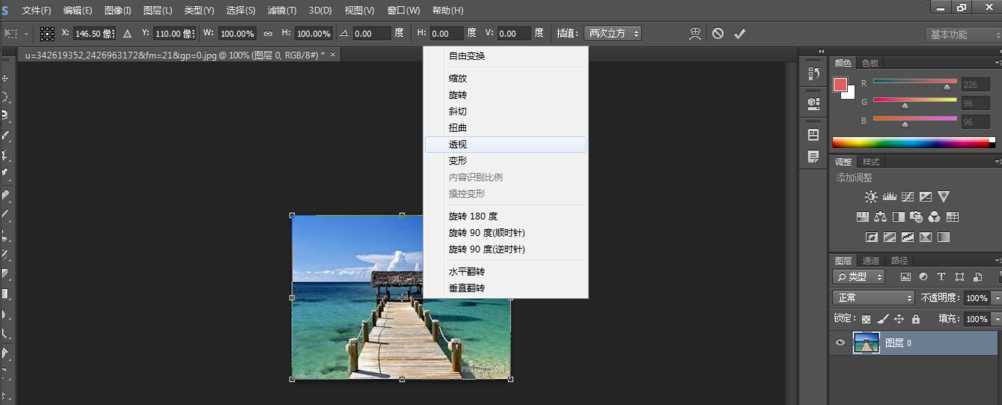The width and height of the screenshot is (1002, 405).
Task: Toggle lock transparent pixels icon
Action: (864, 319)
